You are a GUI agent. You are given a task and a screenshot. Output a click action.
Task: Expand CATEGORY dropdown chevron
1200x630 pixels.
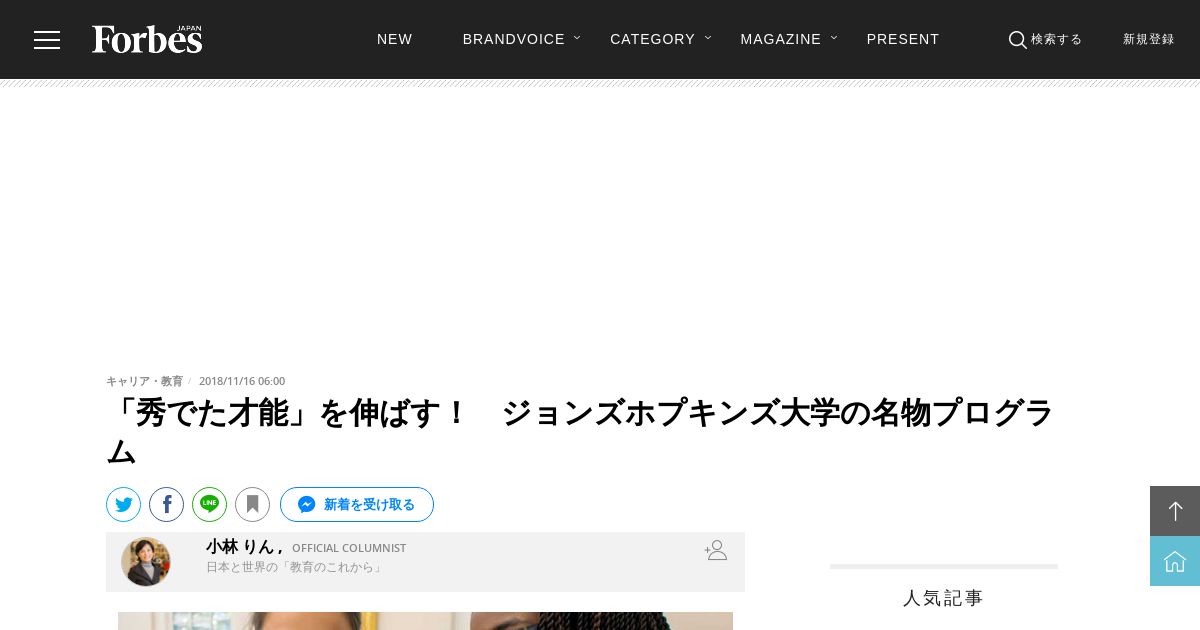708,38
